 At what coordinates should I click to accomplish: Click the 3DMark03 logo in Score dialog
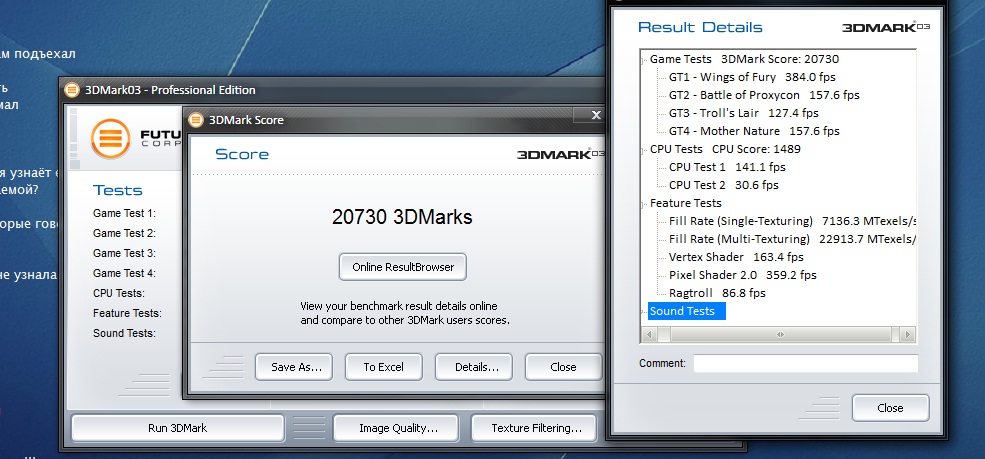(x=561, y=154)
